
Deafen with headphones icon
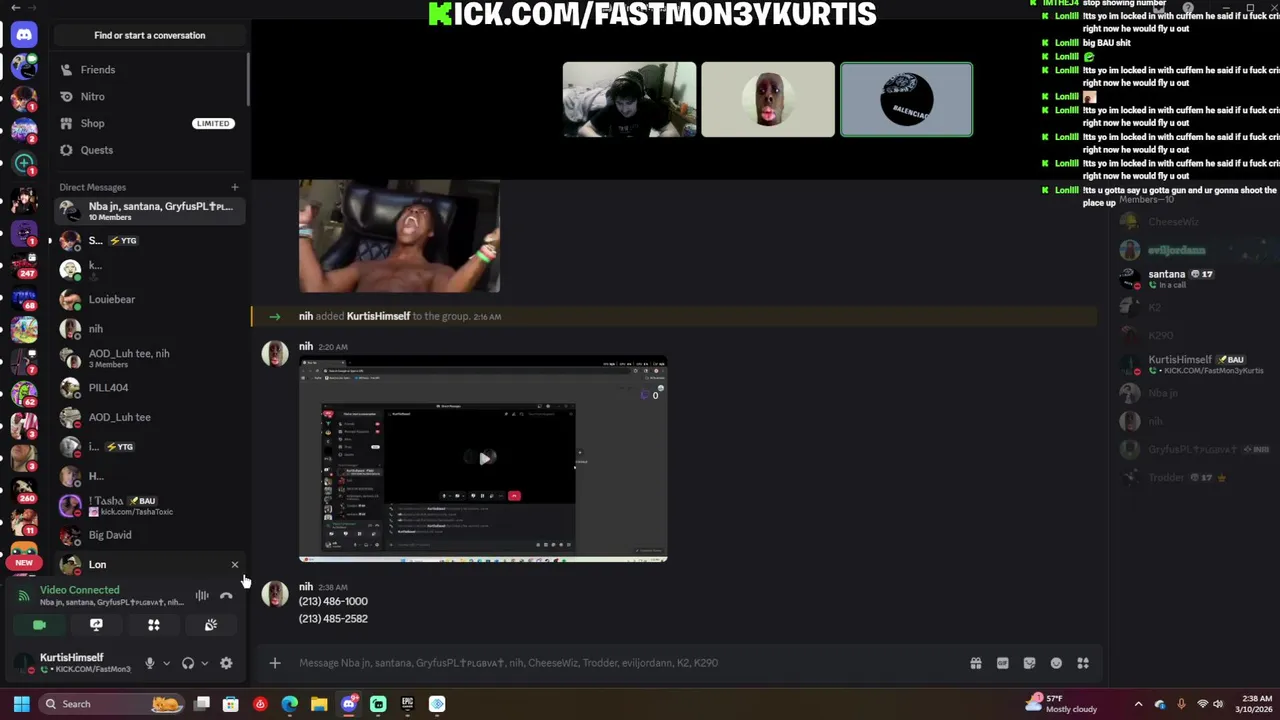click(x=188, y=663)
